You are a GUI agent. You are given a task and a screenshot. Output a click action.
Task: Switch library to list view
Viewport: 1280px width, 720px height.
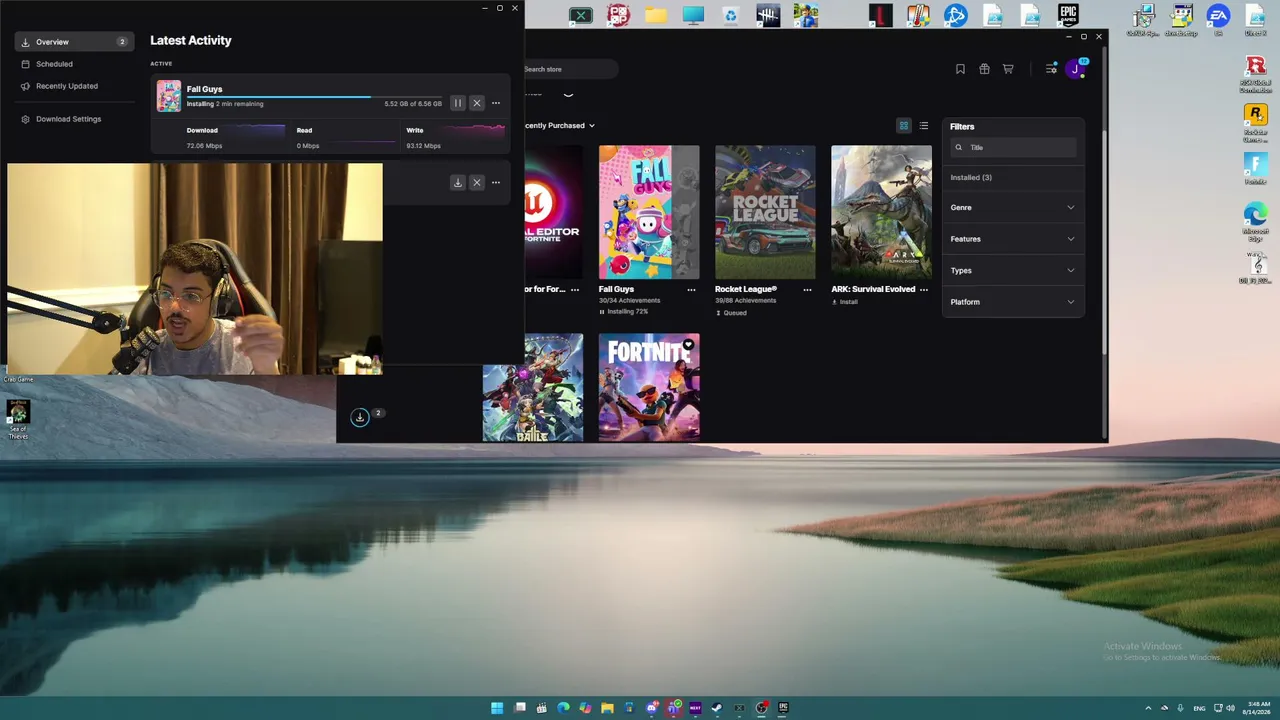click(x=924, y=126)
